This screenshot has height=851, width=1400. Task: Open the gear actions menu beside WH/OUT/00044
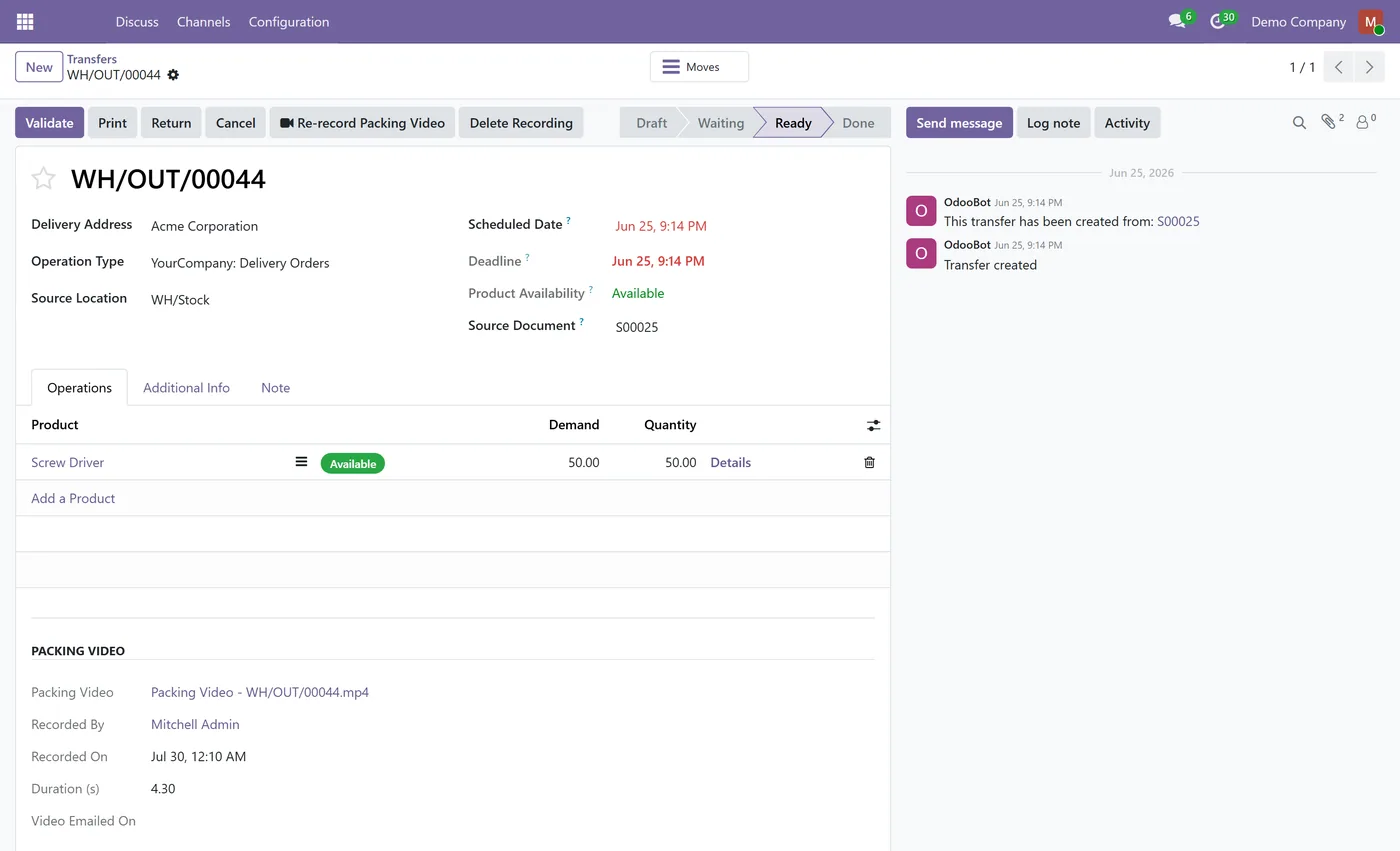(x=173, y=75)
